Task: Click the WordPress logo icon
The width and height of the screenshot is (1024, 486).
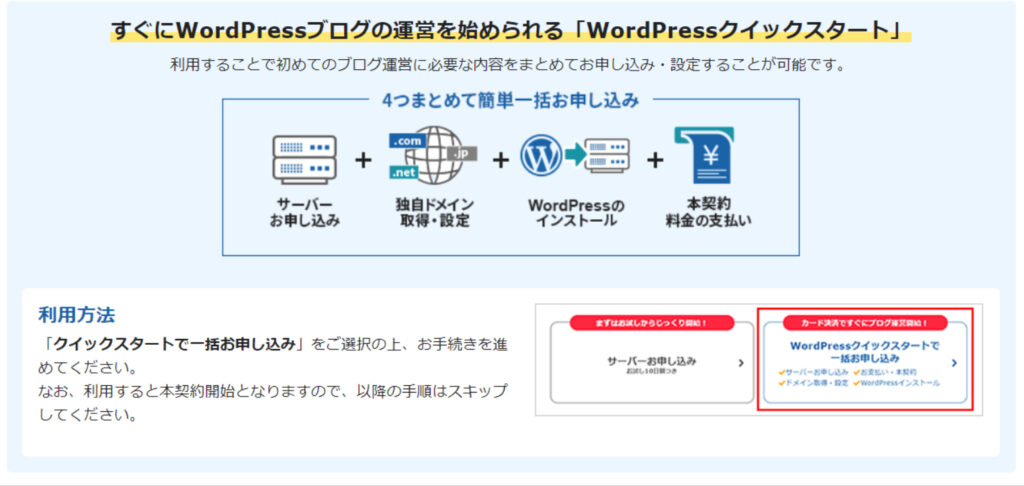Action: point(541,155)
